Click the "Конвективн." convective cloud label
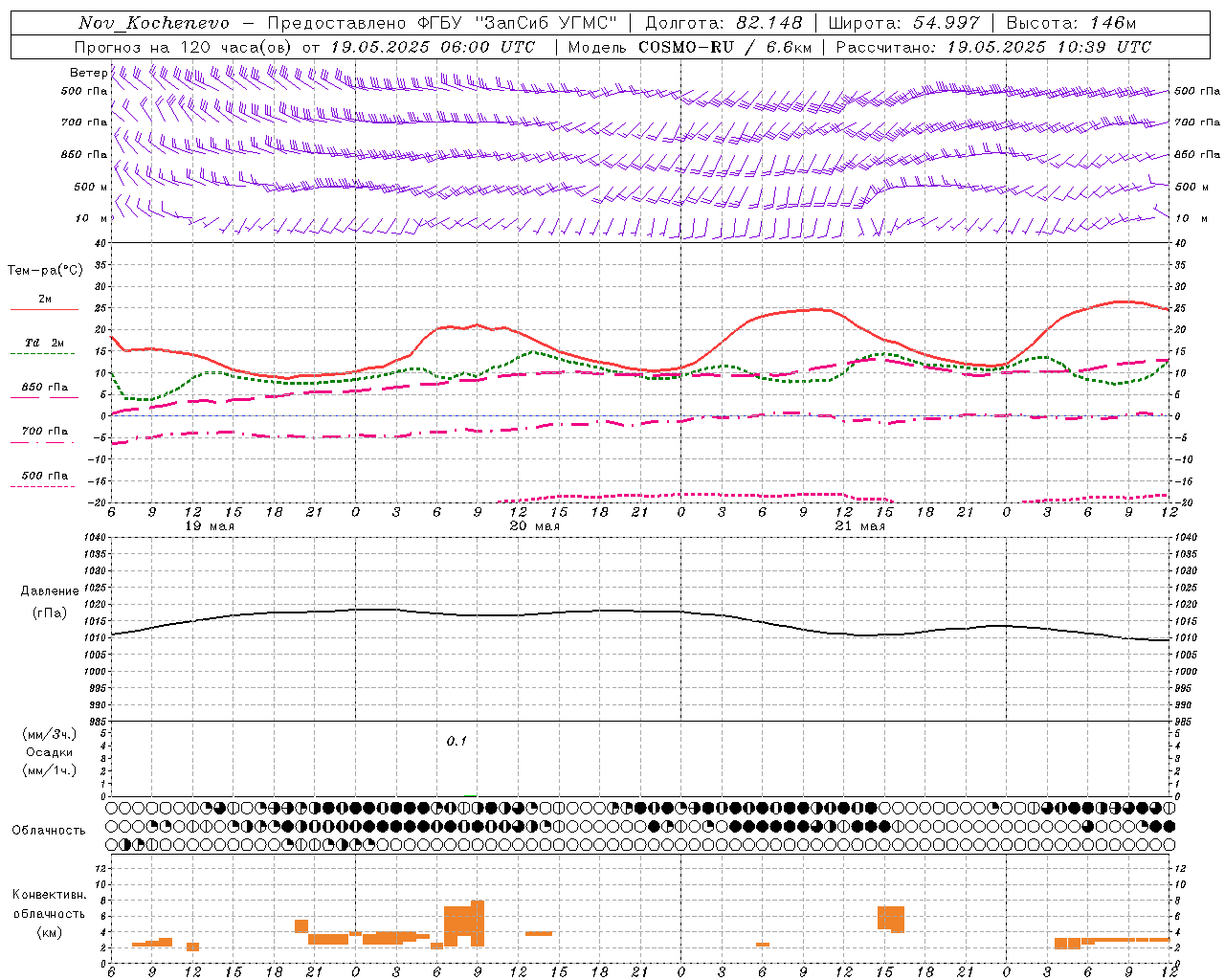The height and width of the screenshot is (980, 1225). [50, 895]
